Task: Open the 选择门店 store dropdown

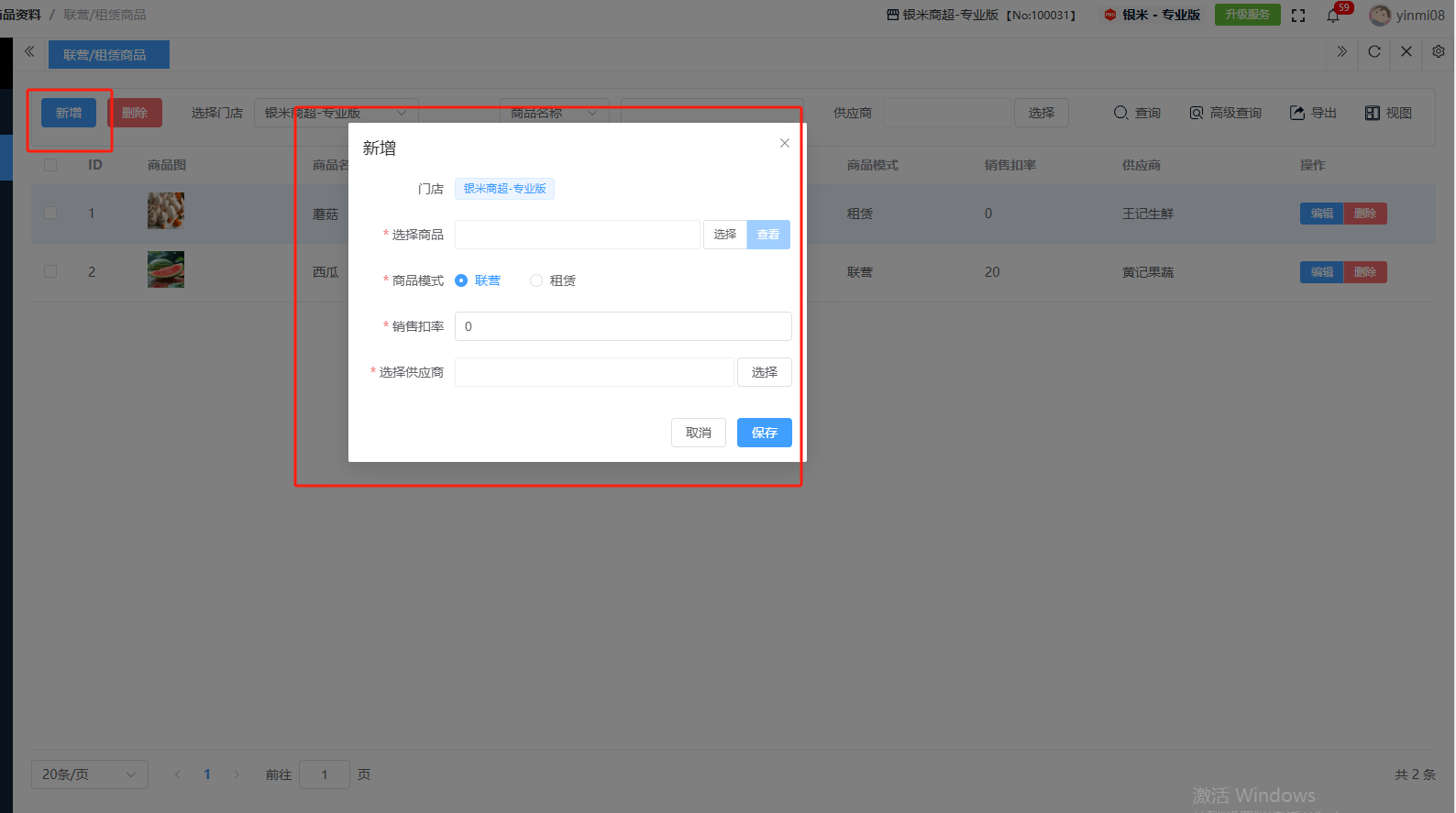Action: pos(336,113)
